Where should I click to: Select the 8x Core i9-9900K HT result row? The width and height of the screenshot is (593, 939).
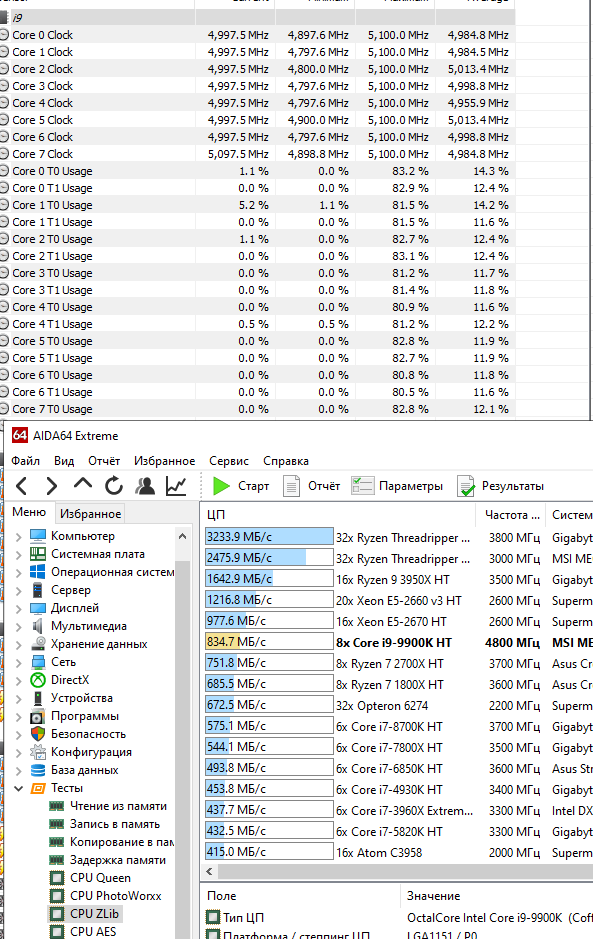[397, 643]
